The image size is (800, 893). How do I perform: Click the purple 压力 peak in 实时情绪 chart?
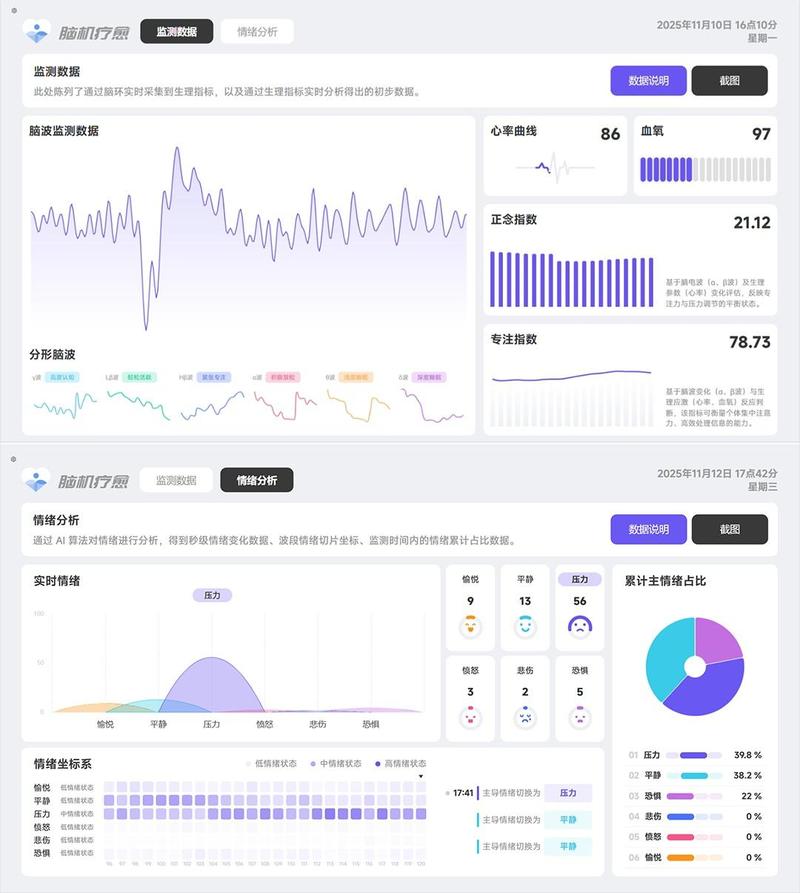click(x=211, y=683)
